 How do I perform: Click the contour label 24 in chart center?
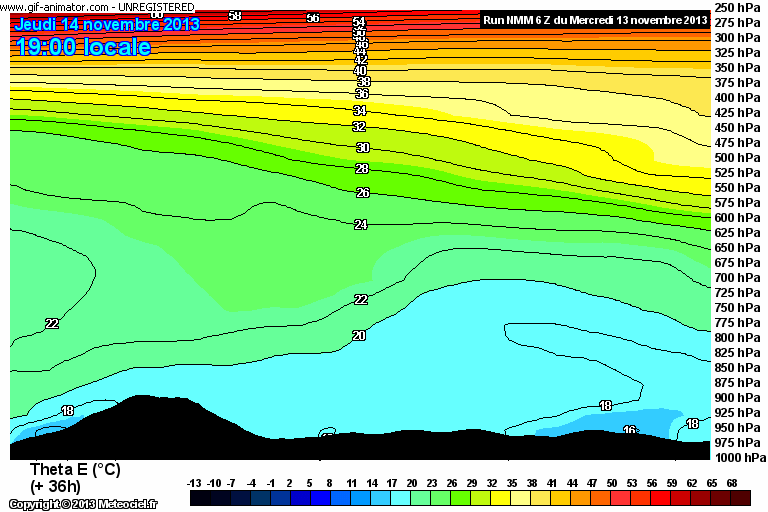tap(361, 225)
